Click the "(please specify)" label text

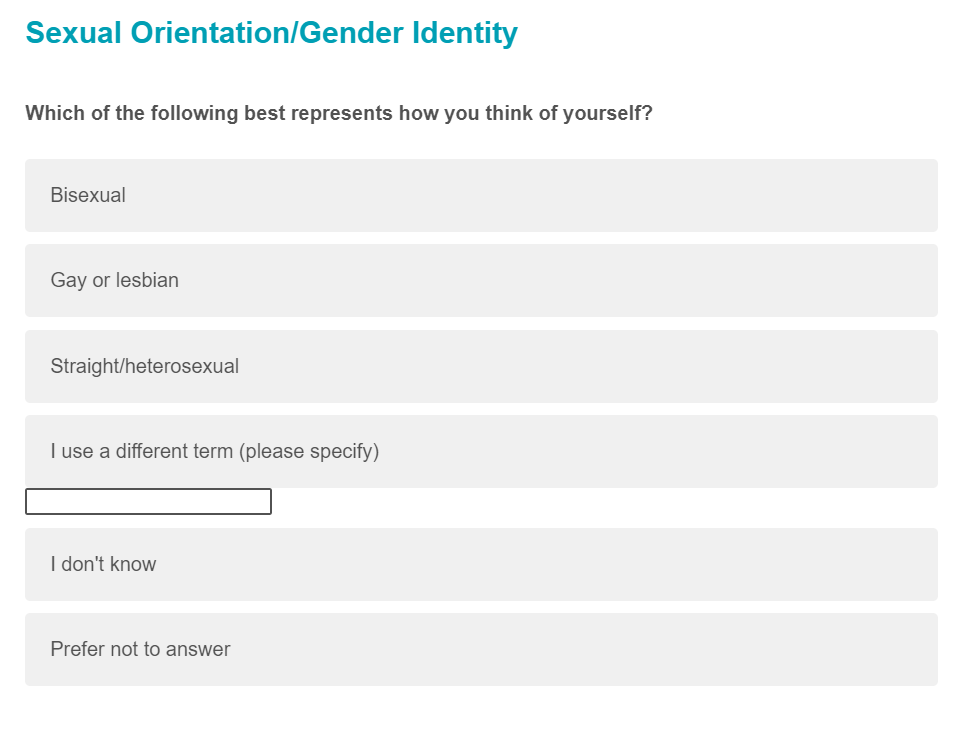[308, 451]
